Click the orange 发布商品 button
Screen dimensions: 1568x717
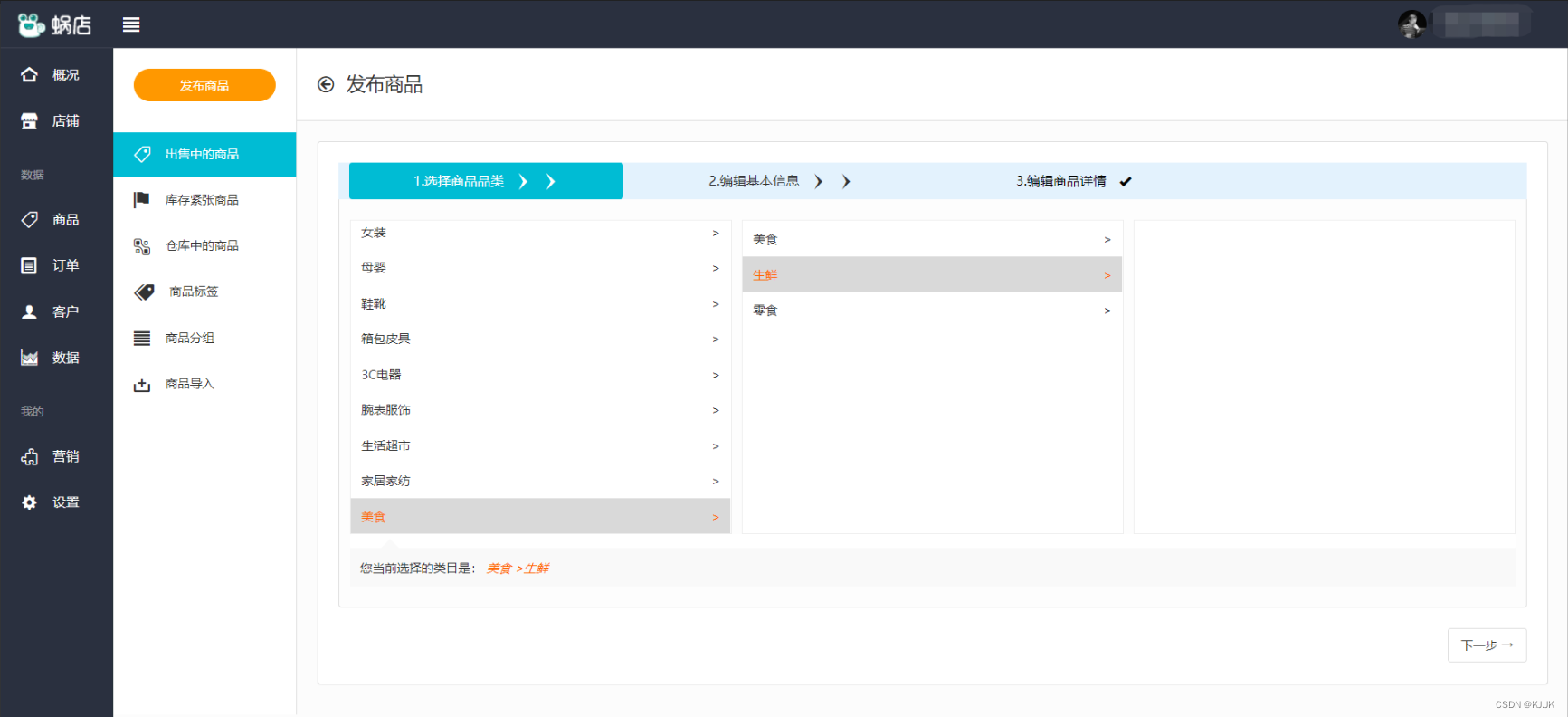coord(204,85)
